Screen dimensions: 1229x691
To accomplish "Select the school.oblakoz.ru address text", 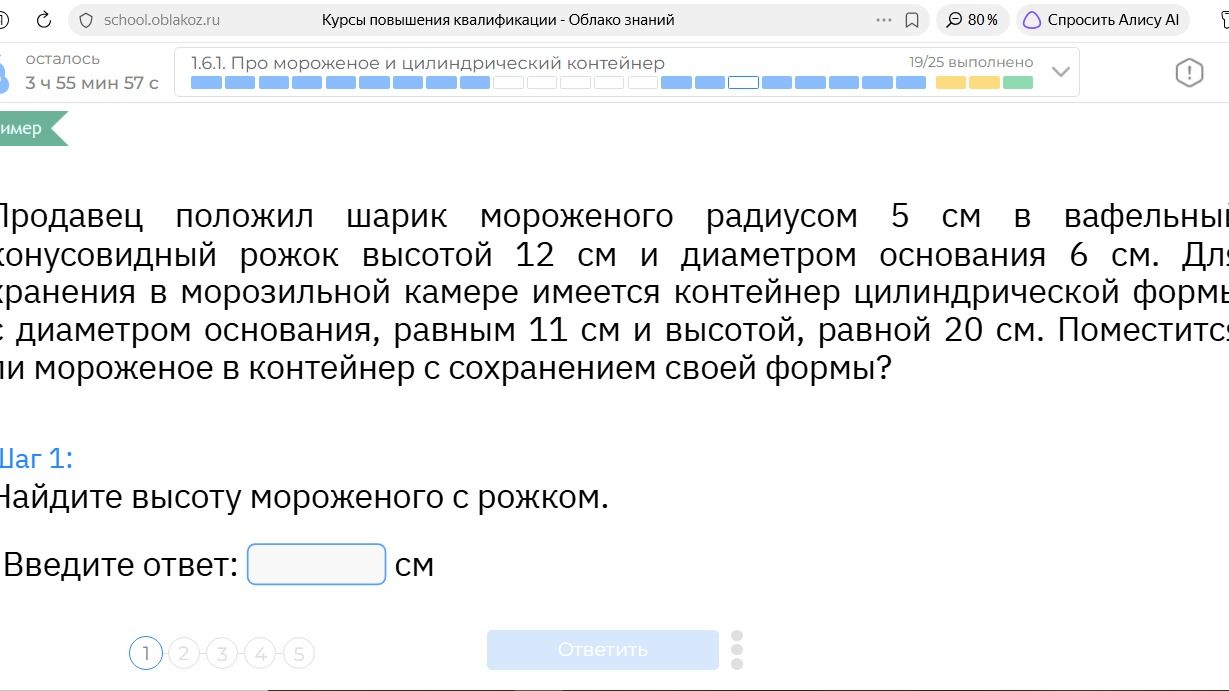I will tap(162, 20).
